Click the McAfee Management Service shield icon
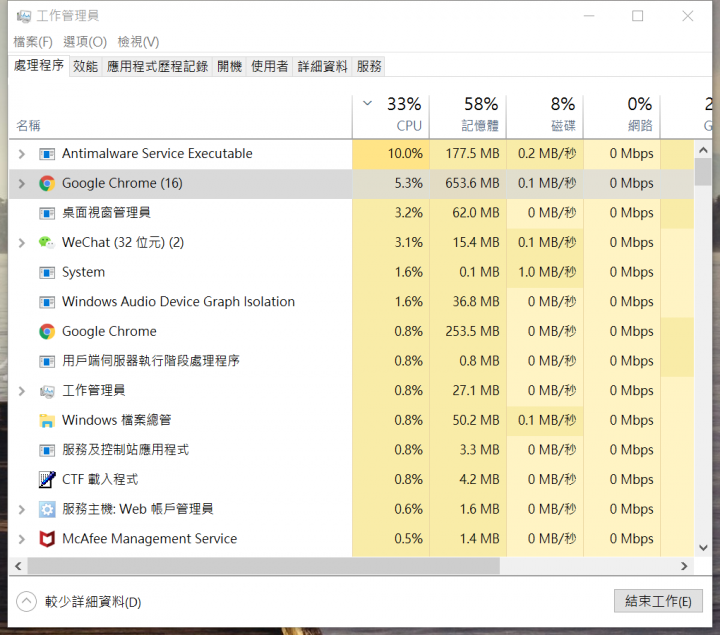 (47, 539)
